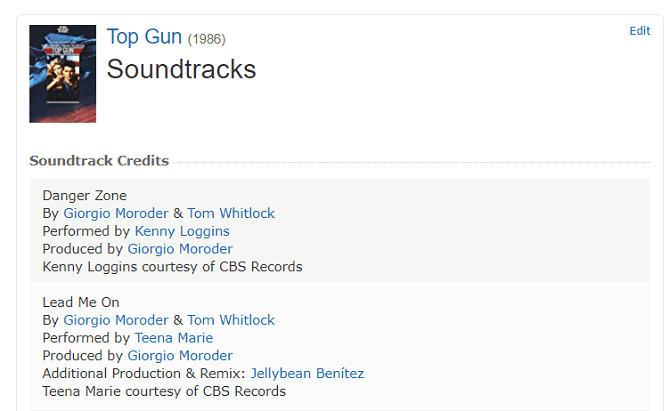Screen dimensions: 670x411
Task: Open the Jellybean Benítez remix credit link
Action: point(307,374)
